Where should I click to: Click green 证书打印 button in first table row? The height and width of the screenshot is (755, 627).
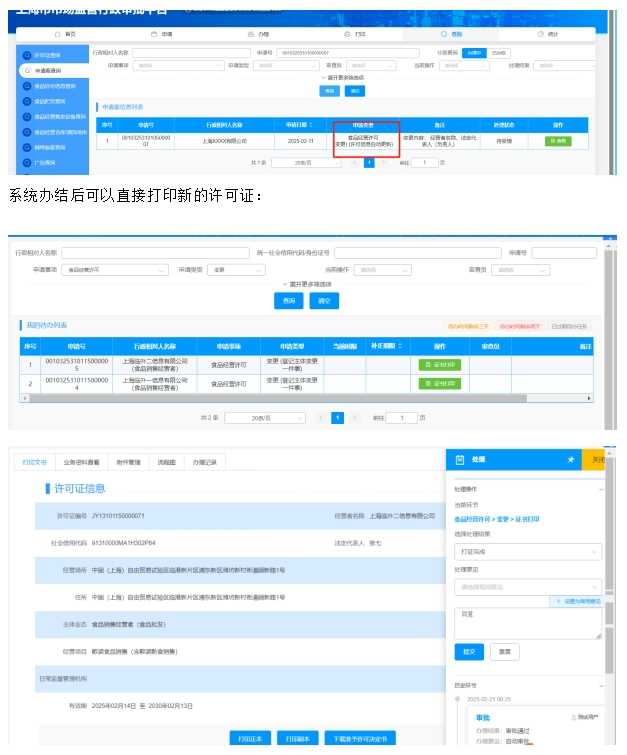pos(440,365)
